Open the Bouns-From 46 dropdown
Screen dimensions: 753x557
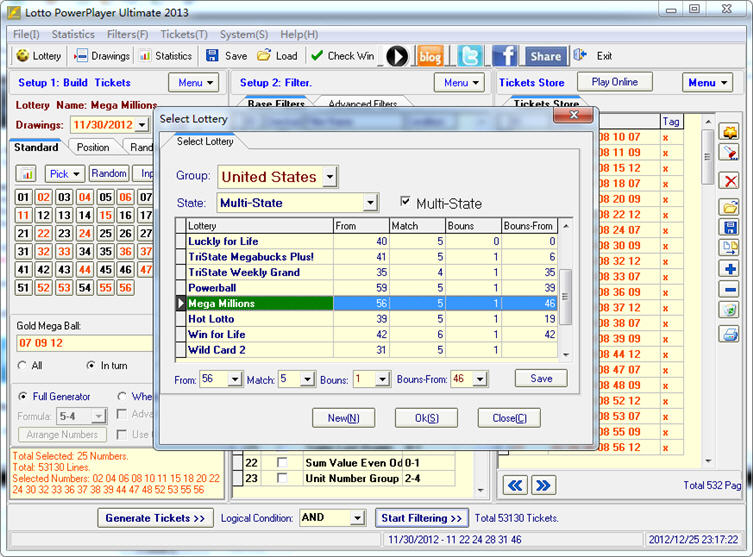[480, 379]
